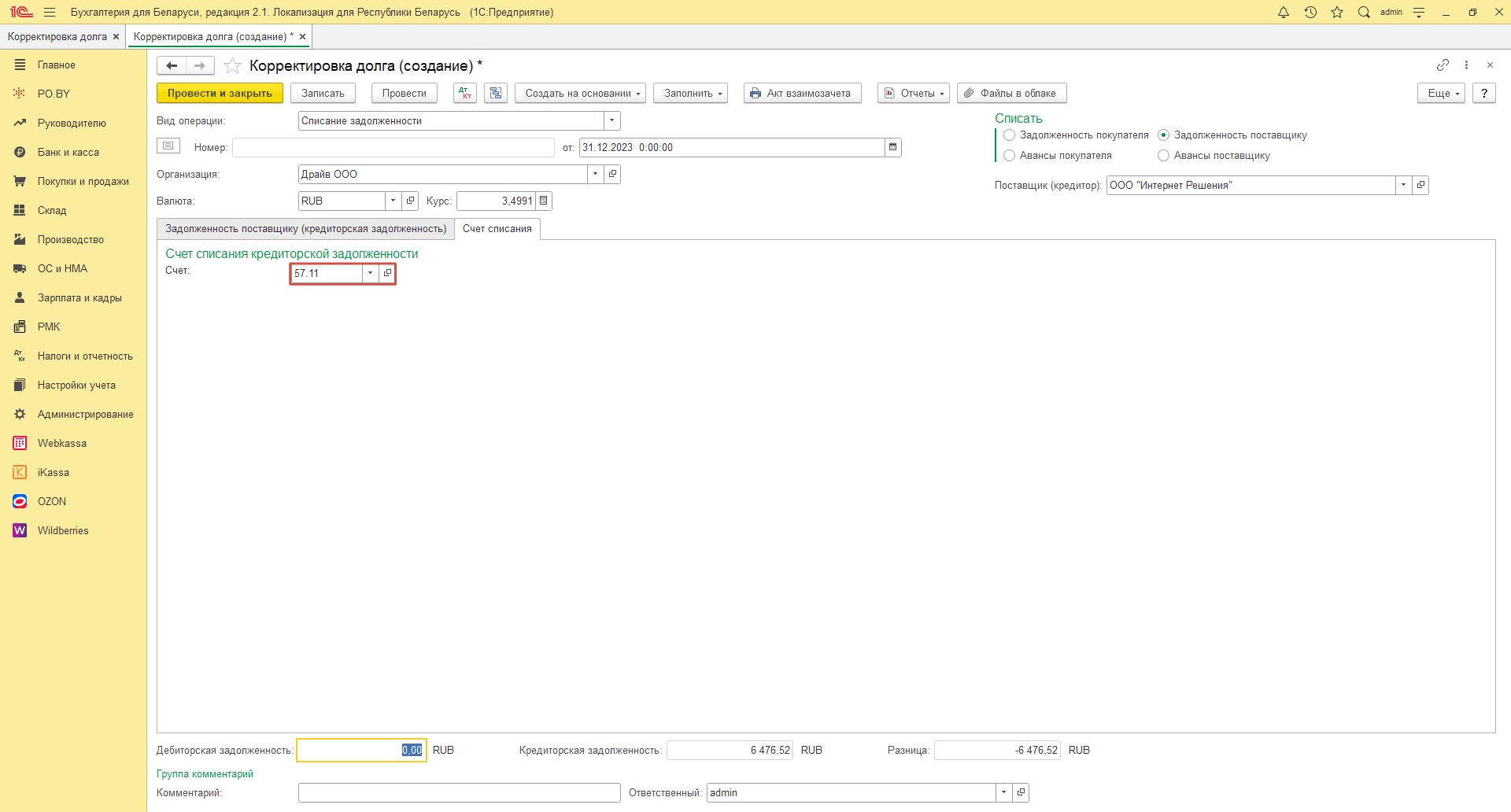Show document postings Дт/Кт icon
This screenshot has height=812, width=1511.
(x=465, y=93)
